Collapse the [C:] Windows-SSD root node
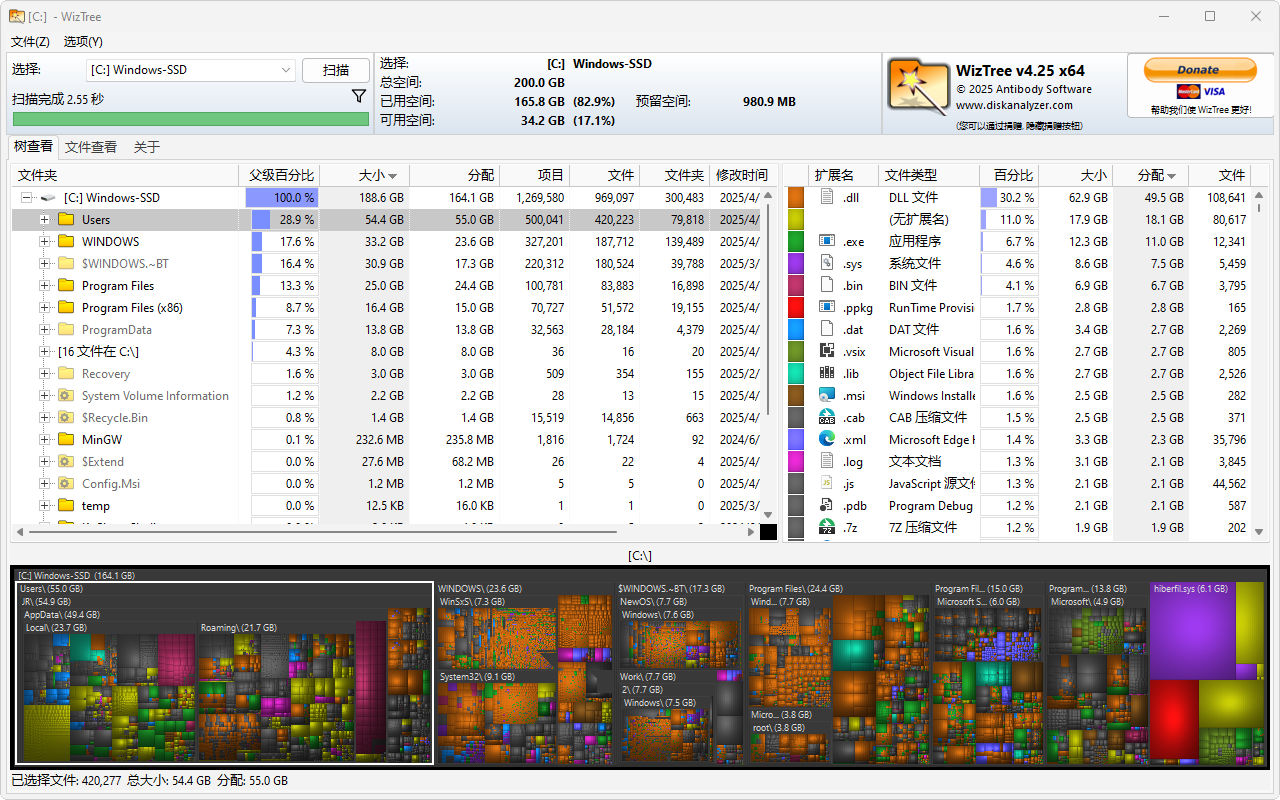Image resolution: width=1280 pixels, height=800 pixels. coord(26,197)
